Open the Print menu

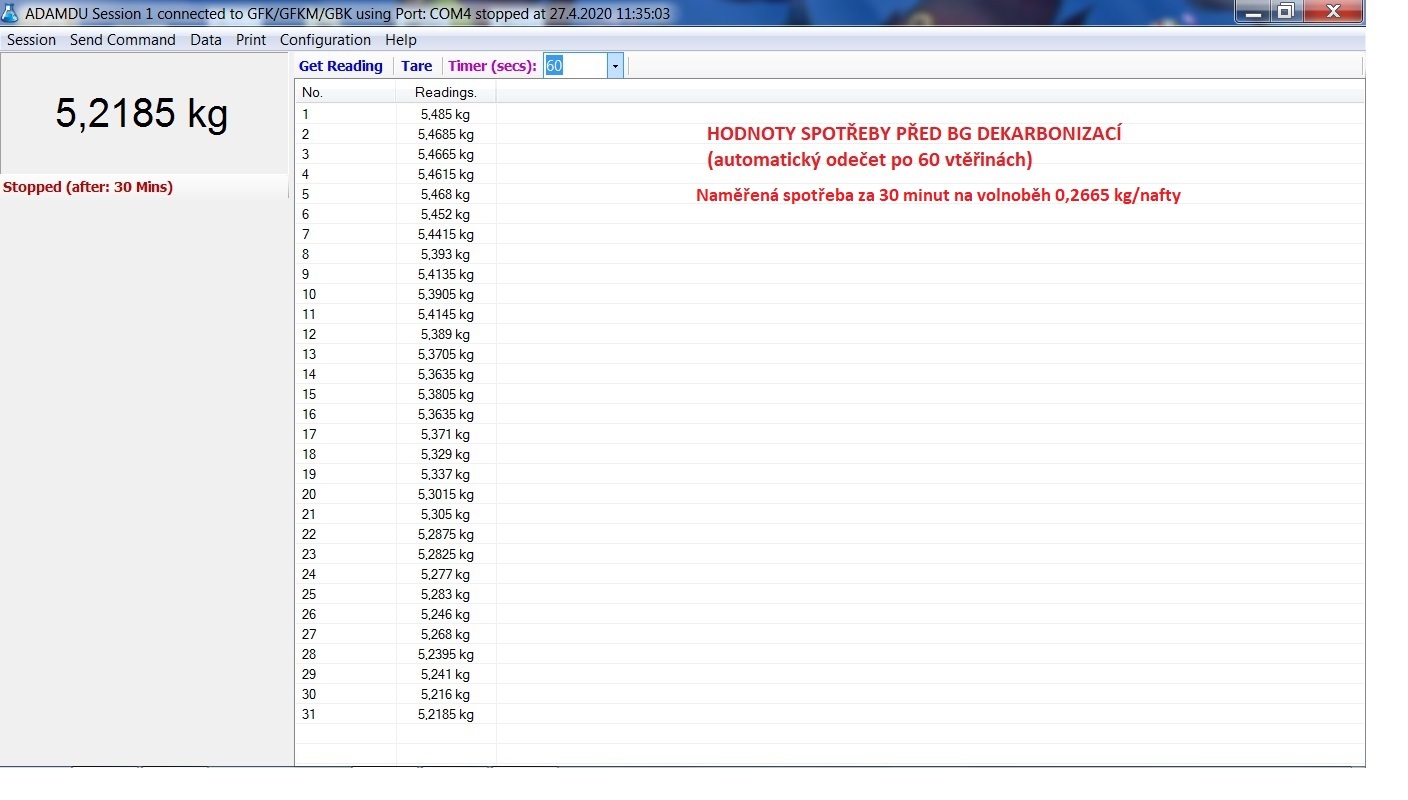pyautogui.click(x=251, y=40)
